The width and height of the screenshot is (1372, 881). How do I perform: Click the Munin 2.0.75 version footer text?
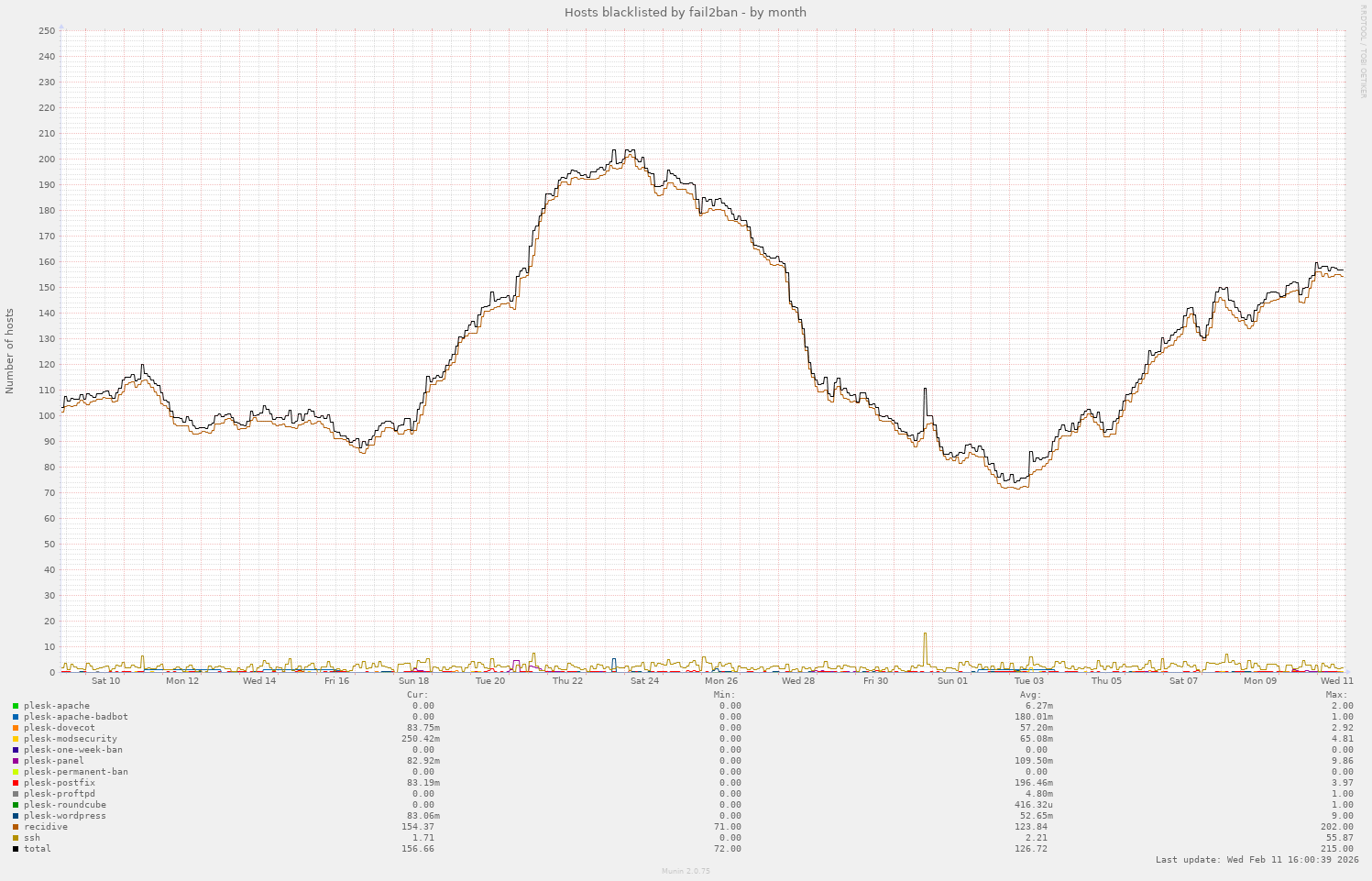pyautogui.click(x=685, y=871)
